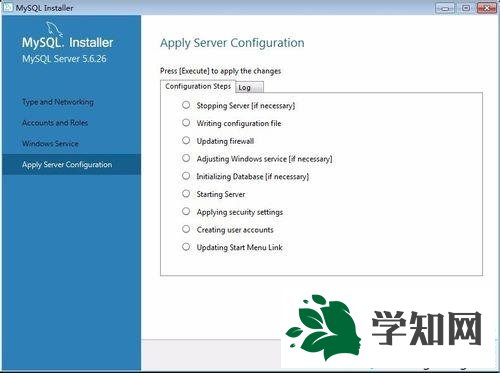500x373 pixels.
Task: Click 'Press [Execute] to apply the changes' text
Action: tap(220, 71)
